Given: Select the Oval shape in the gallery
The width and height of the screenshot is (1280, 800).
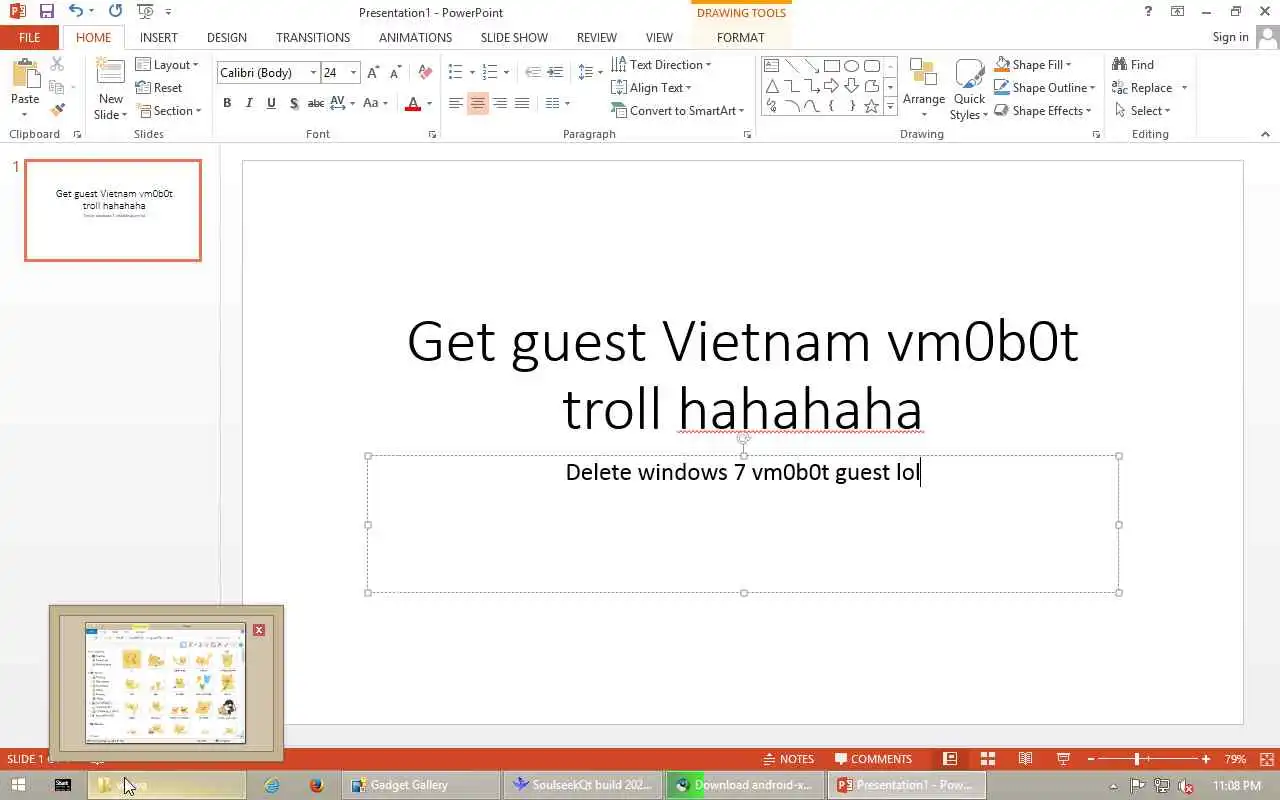Looking at the screenshot, I should click(851, 66).
